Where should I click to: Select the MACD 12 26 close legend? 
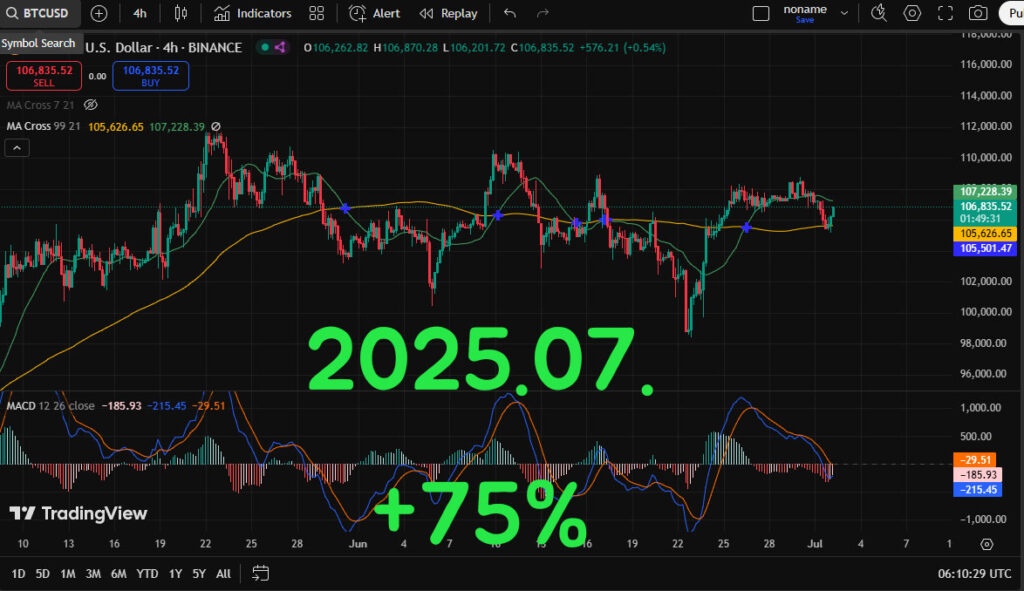click(50, 406)
